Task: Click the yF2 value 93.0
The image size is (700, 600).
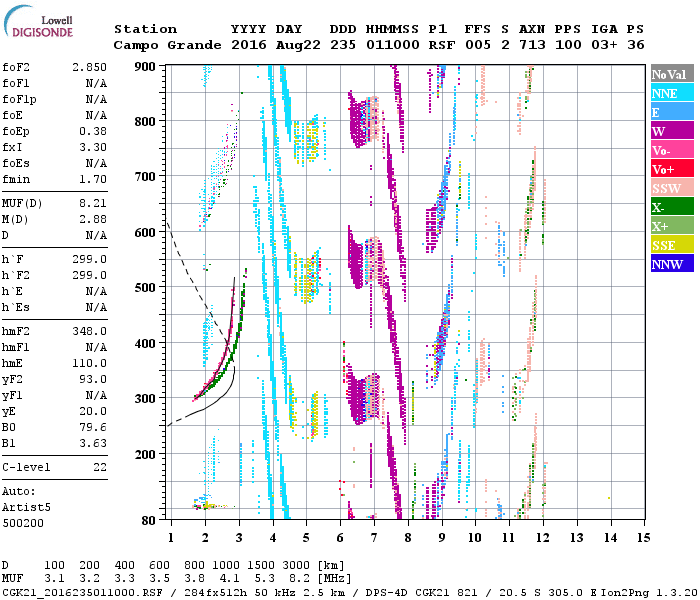Action: pos(93,380)
